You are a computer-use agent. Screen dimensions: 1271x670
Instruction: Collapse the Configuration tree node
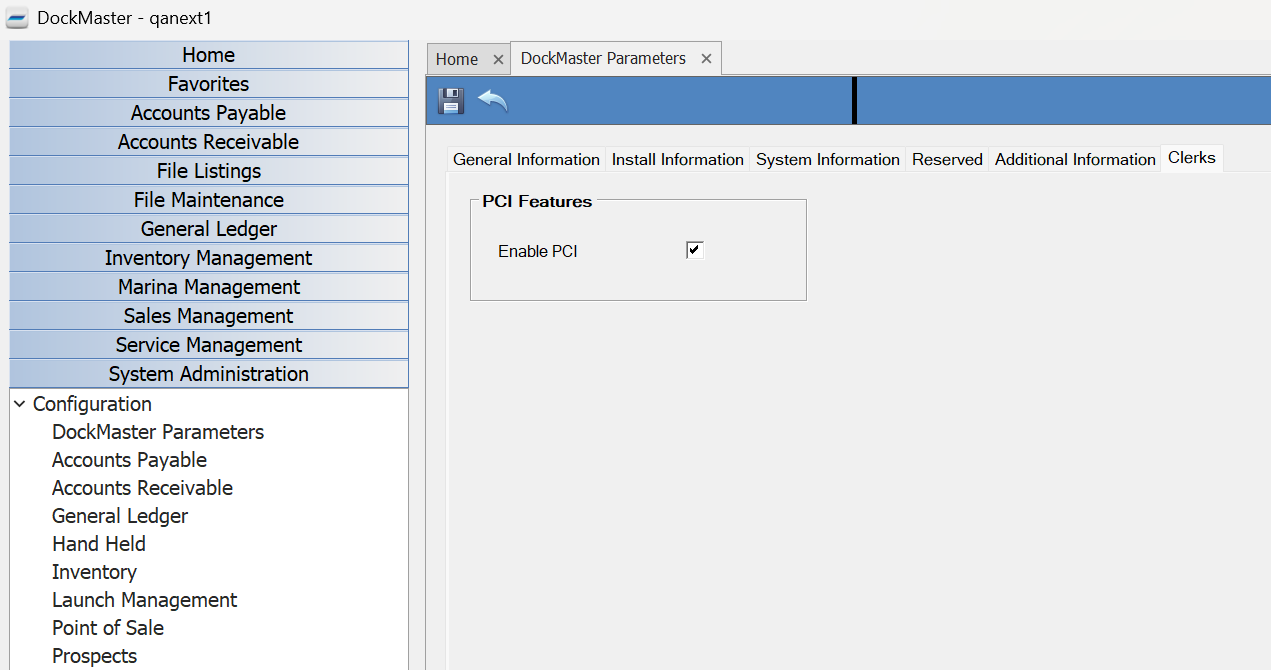[x=19, y=404]
